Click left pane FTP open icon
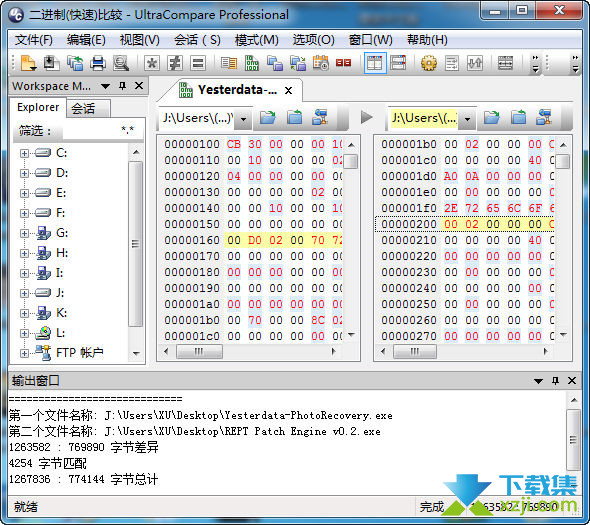 320,117
